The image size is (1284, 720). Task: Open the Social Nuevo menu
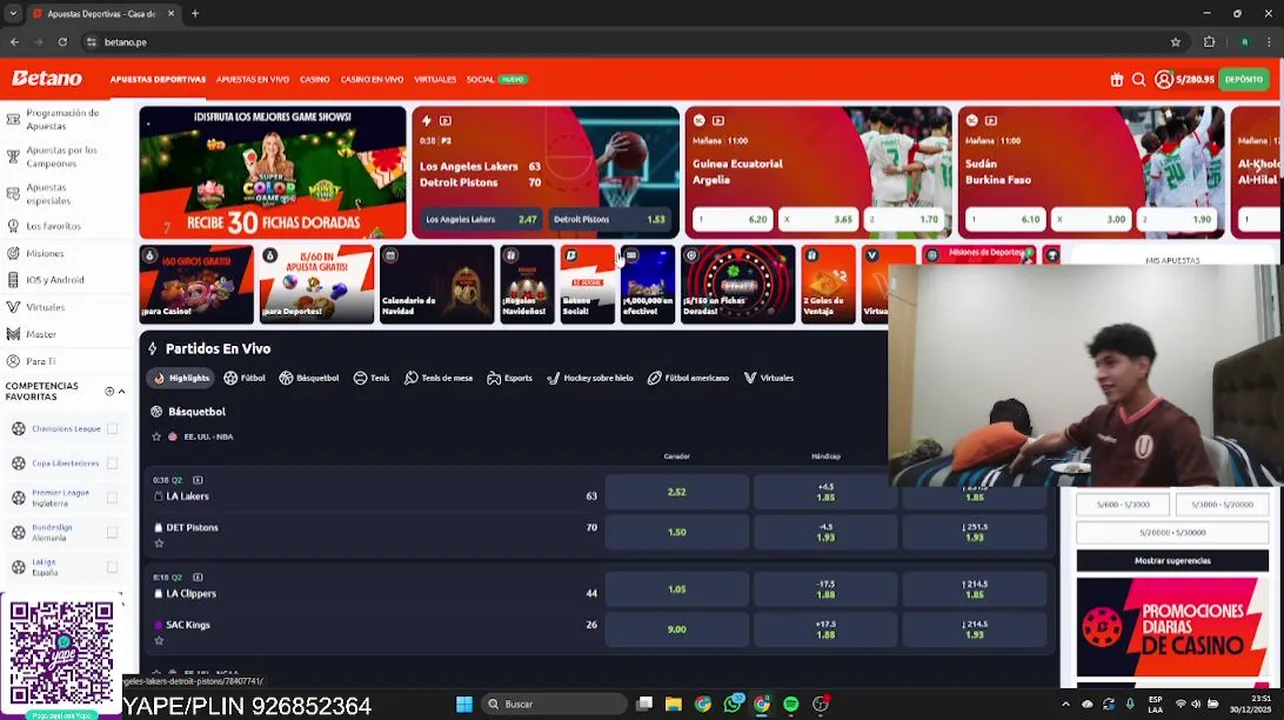click(x=496, y=79)
